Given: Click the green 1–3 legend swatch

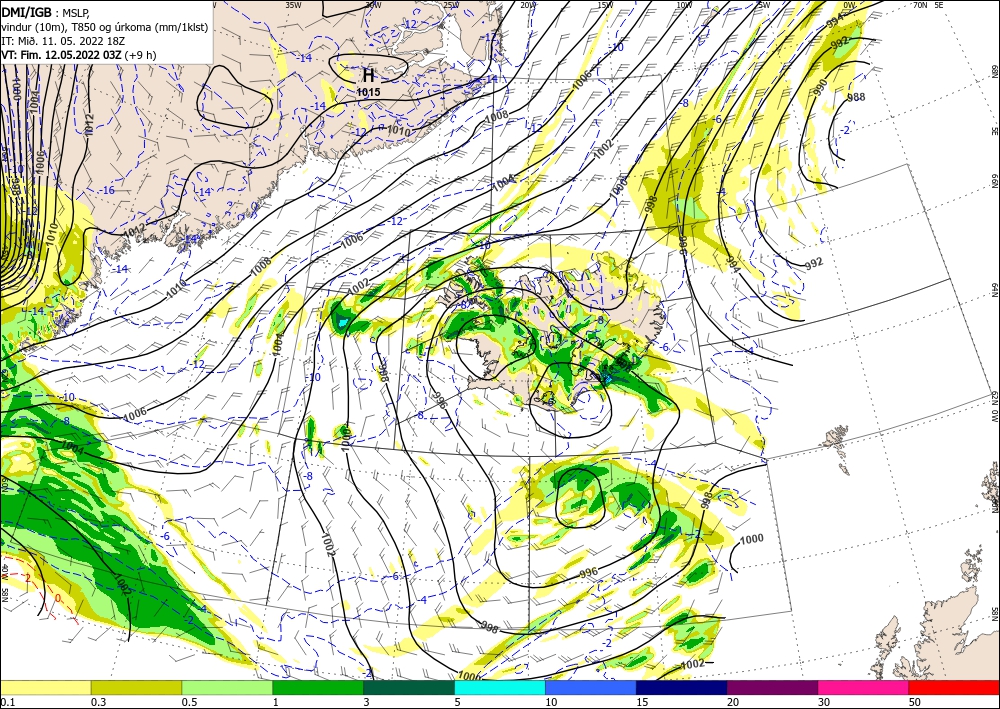Looking at the screenshot, I should [x=318, y=687].
